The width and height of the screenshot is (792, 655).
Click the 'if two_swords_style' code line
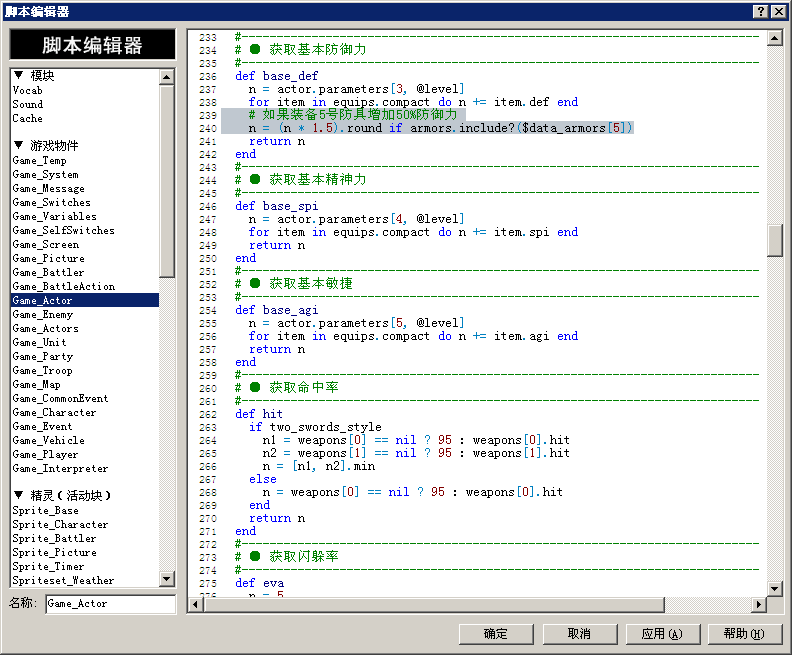point(315,427)
